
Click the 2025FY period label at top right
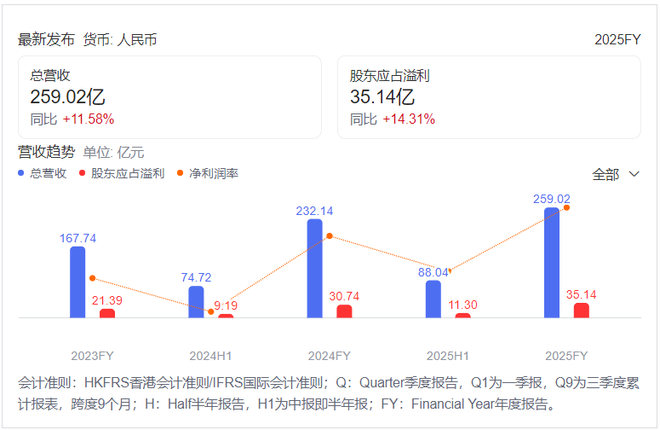pyautogui.click(x=617, y=40)
